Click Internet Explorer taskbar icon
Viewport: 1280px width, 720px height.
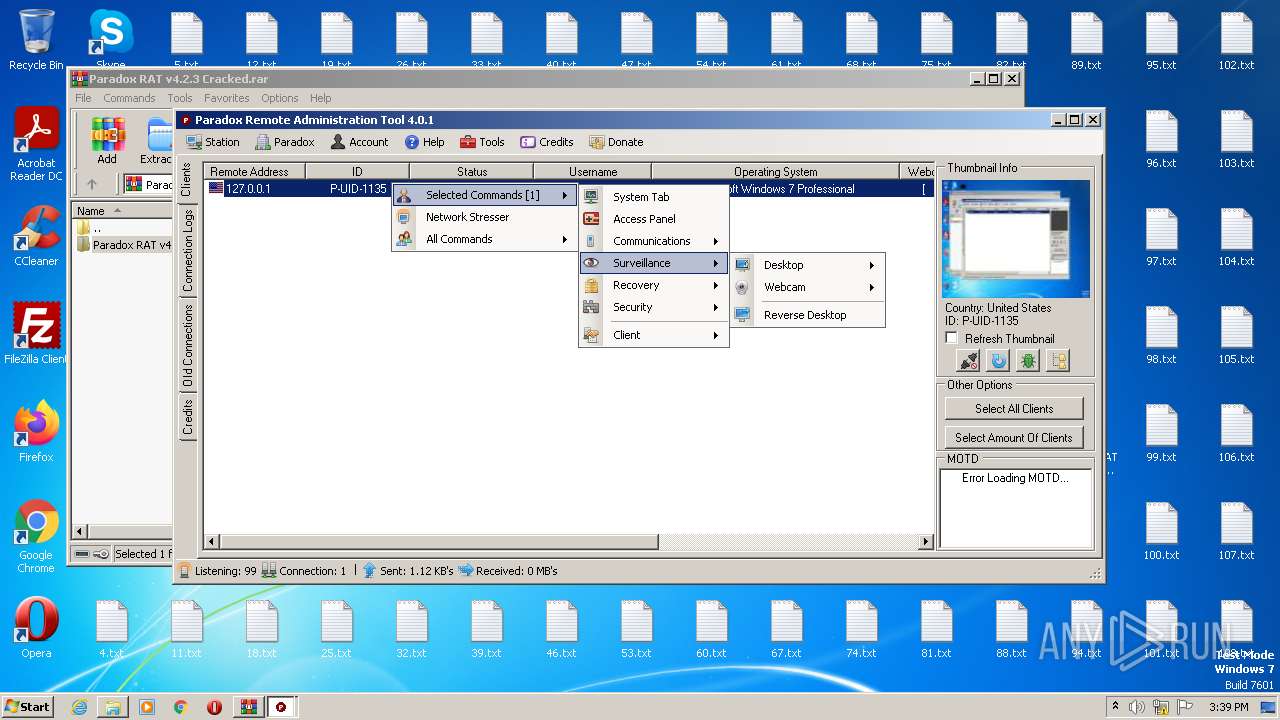tap(79, 707)
